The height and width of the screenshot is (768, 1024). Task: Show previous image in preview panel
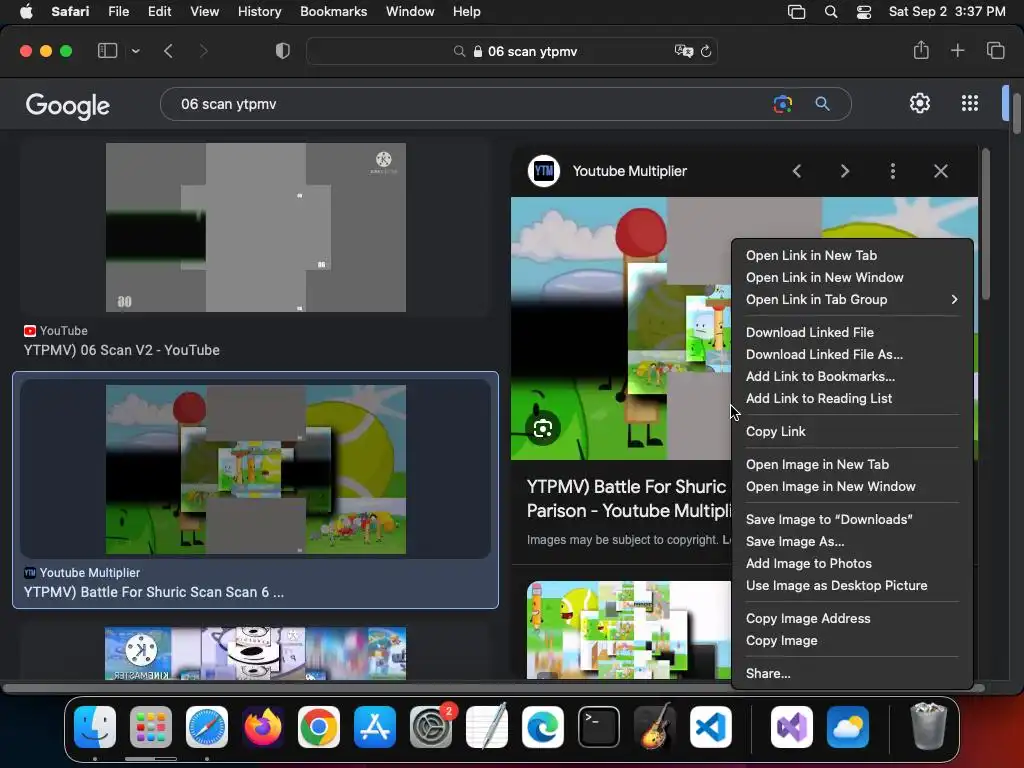pos(797,171)
